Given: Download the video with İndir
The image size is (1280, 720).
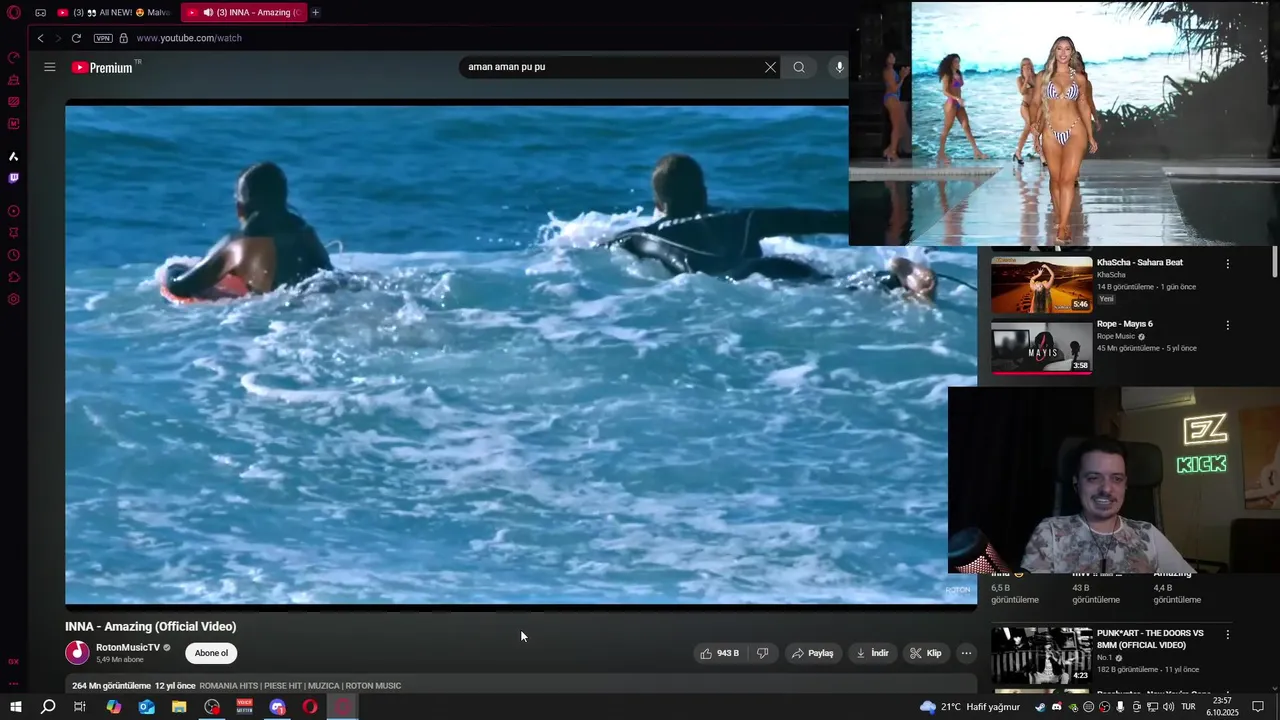Looking at the screenshot, I should tap(872, 653).
